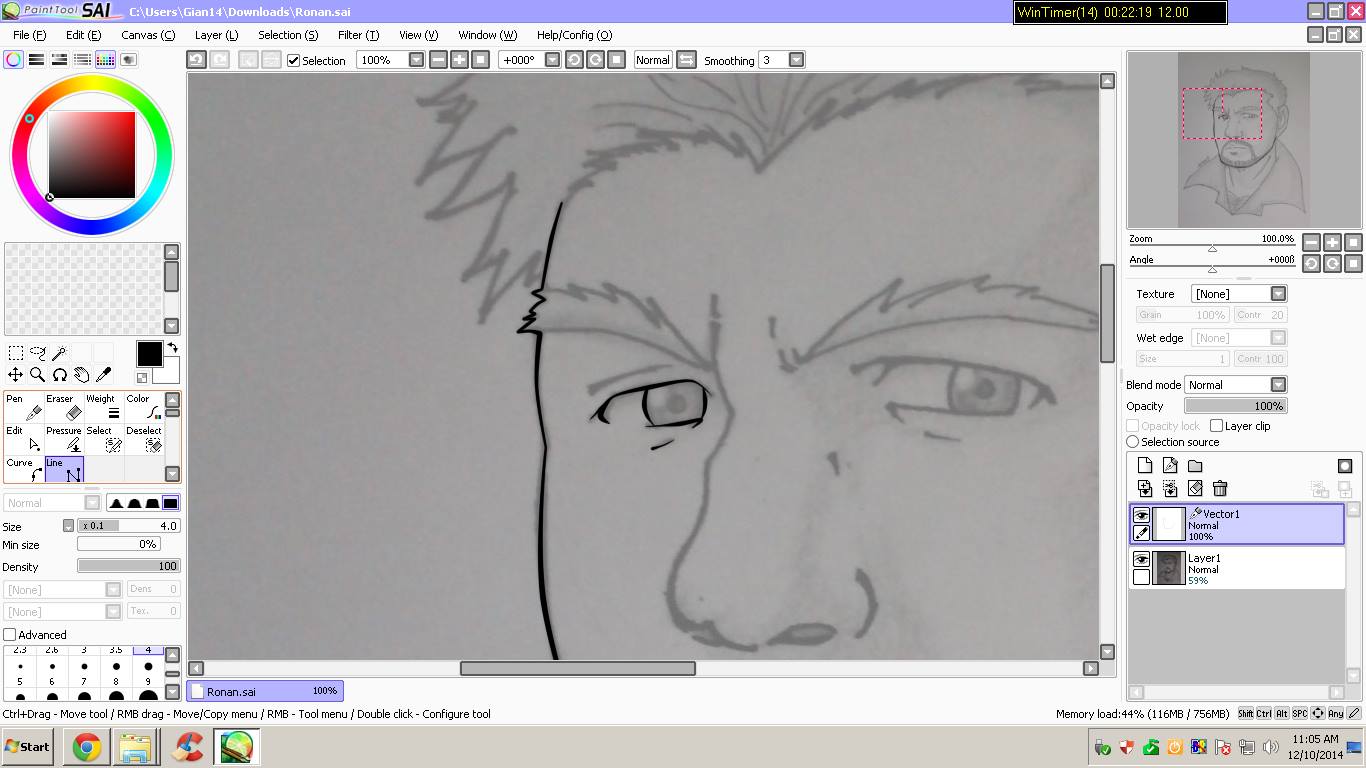Click the Normal view mode button
1366x768 pixels.
tap(653, 60)
